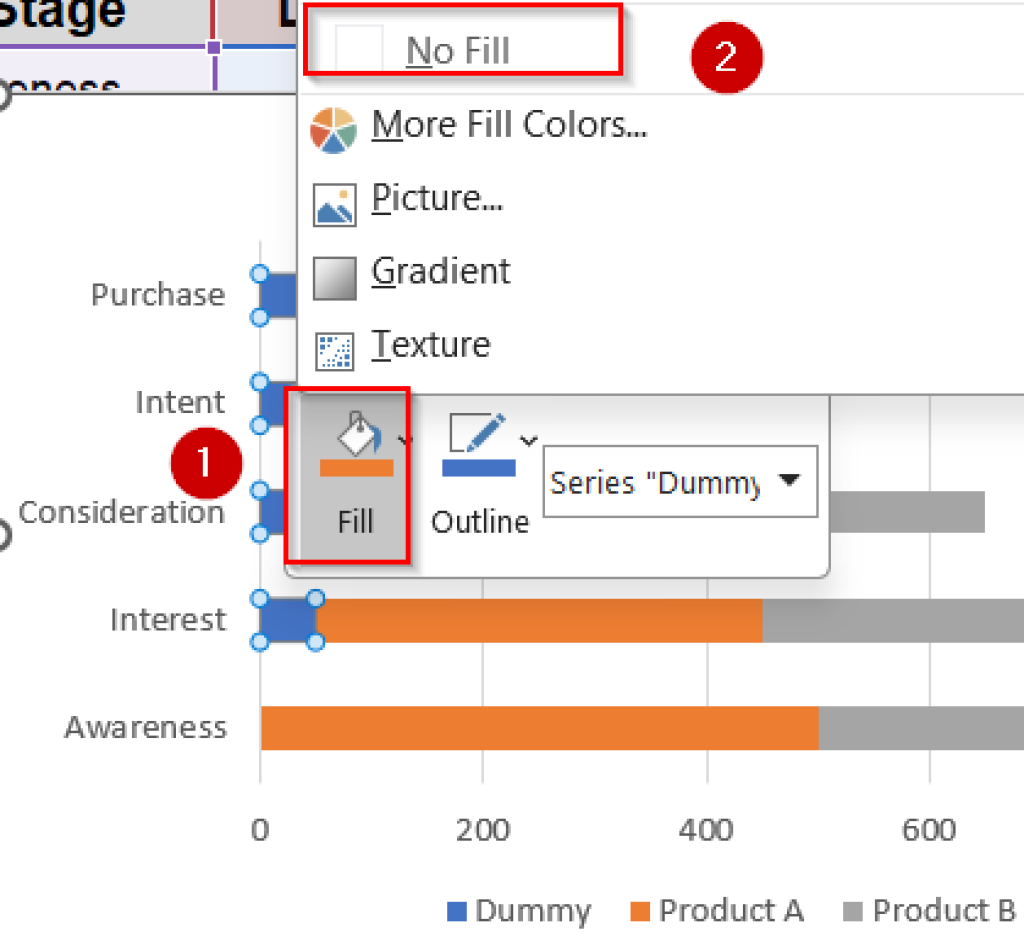The image size is (1024, 936).
Task: Choose the Picture menu entry
Action: 437,198
